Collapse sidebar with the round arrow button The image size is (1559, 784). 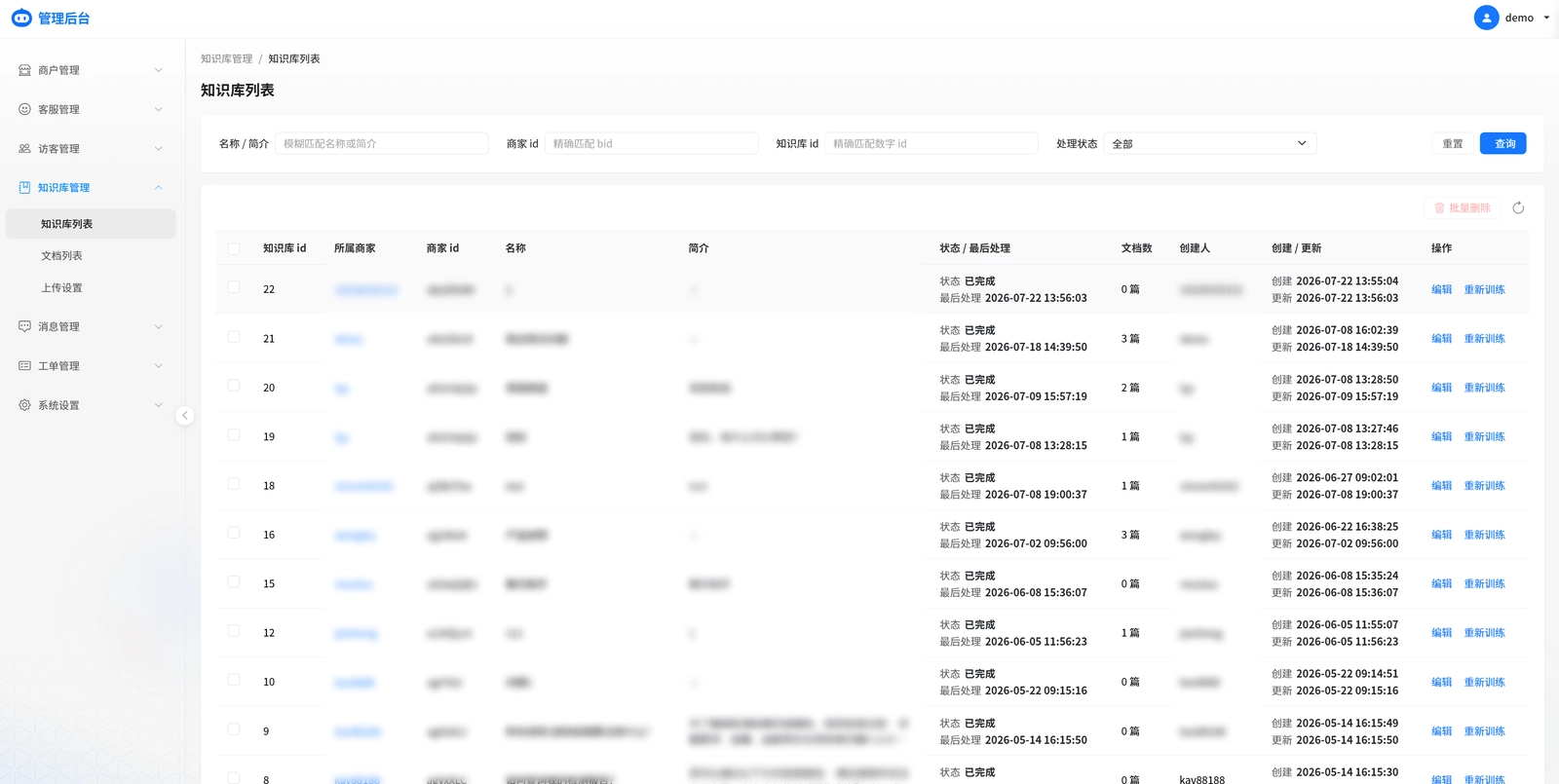click(x=184, y=416)
